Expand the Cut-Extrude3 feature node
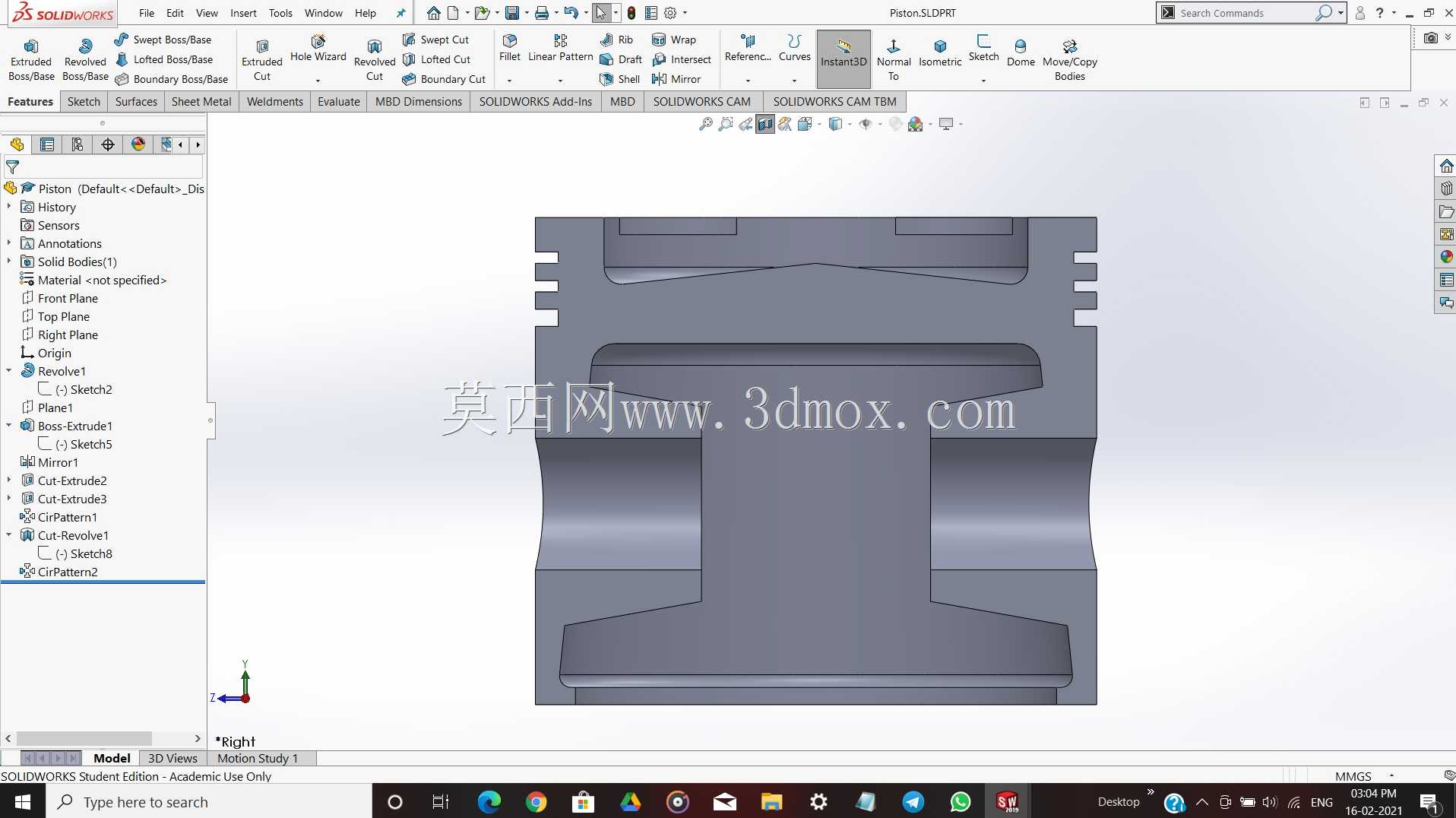 (x=9, y=499)
